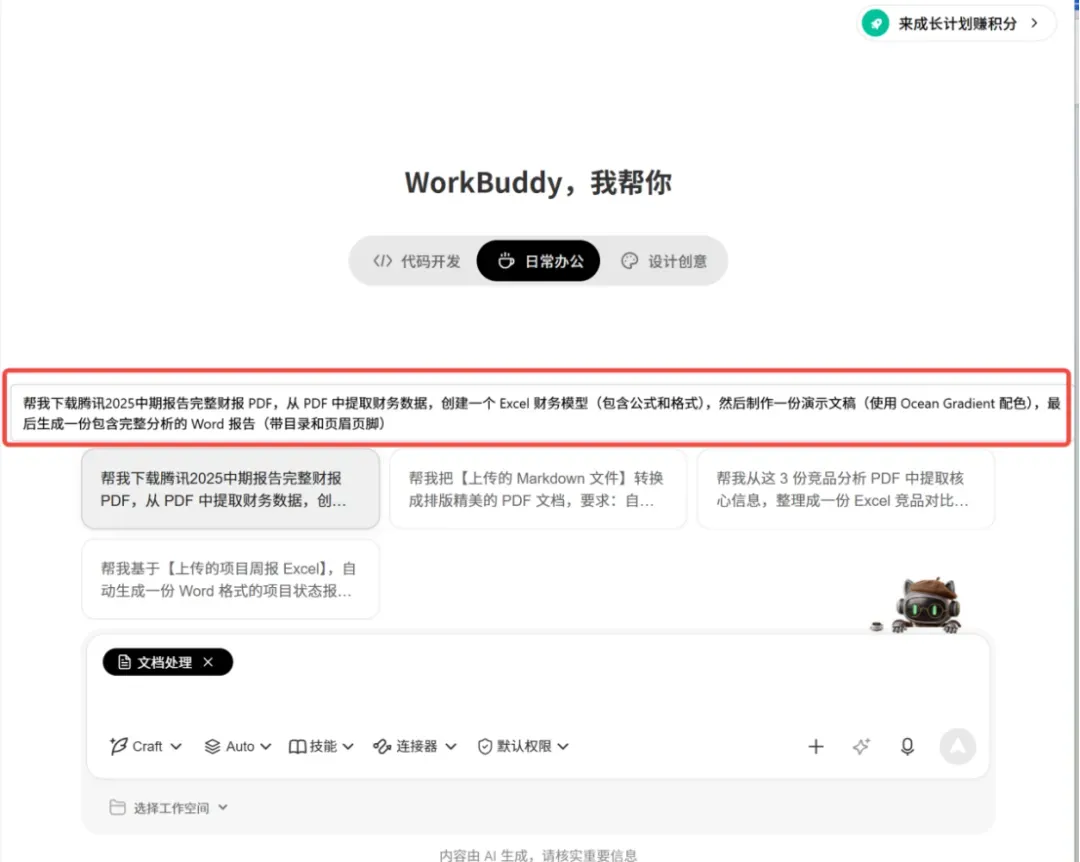The height and width of the screenshot is (862, 1080).
Task: Click the empty message input area
Action: 537,699
